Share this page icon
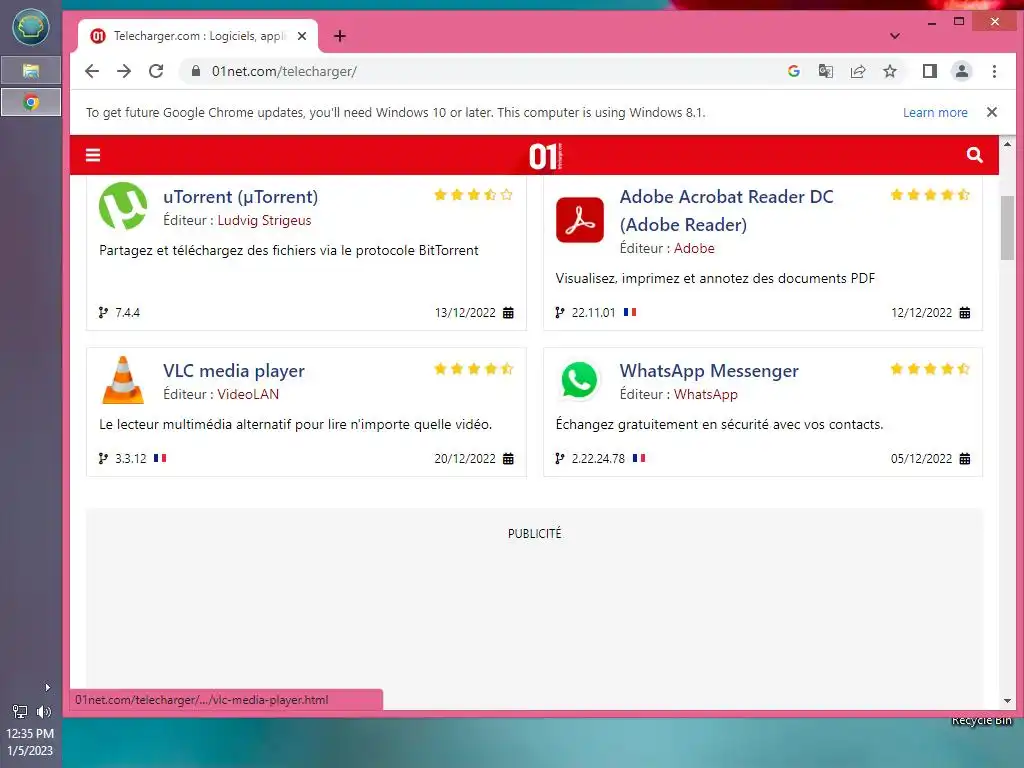Screen dimensions: 1024x768 857,71
